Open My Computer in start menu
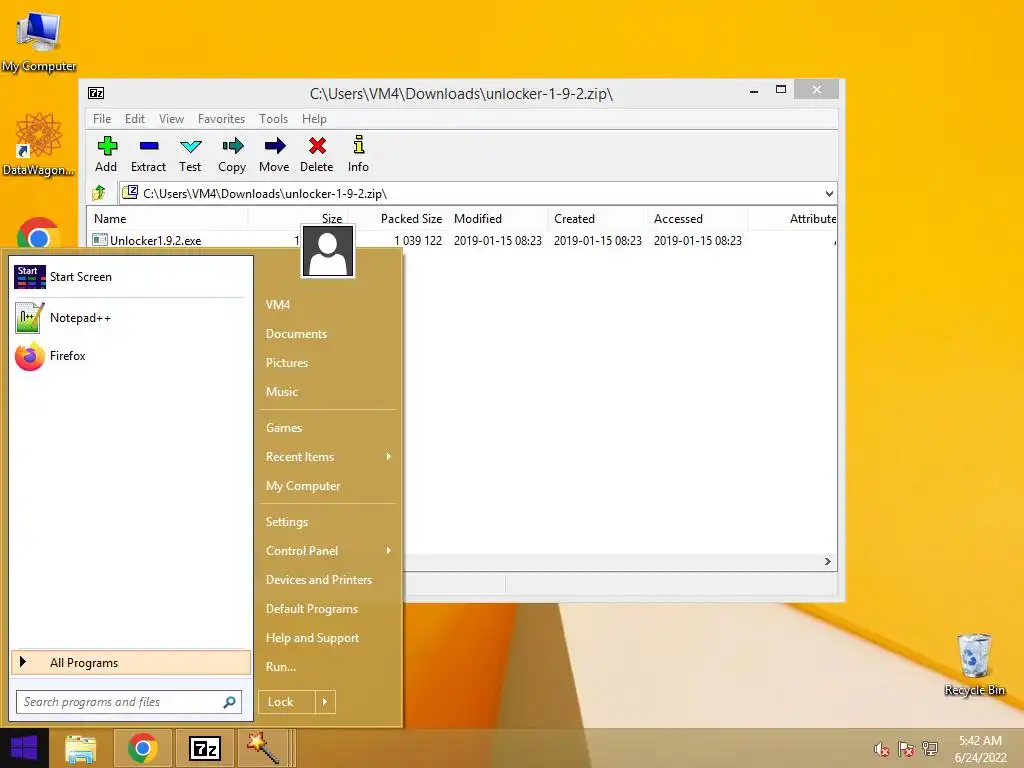This screenshot has width=1024, height=768. point(303,486)
